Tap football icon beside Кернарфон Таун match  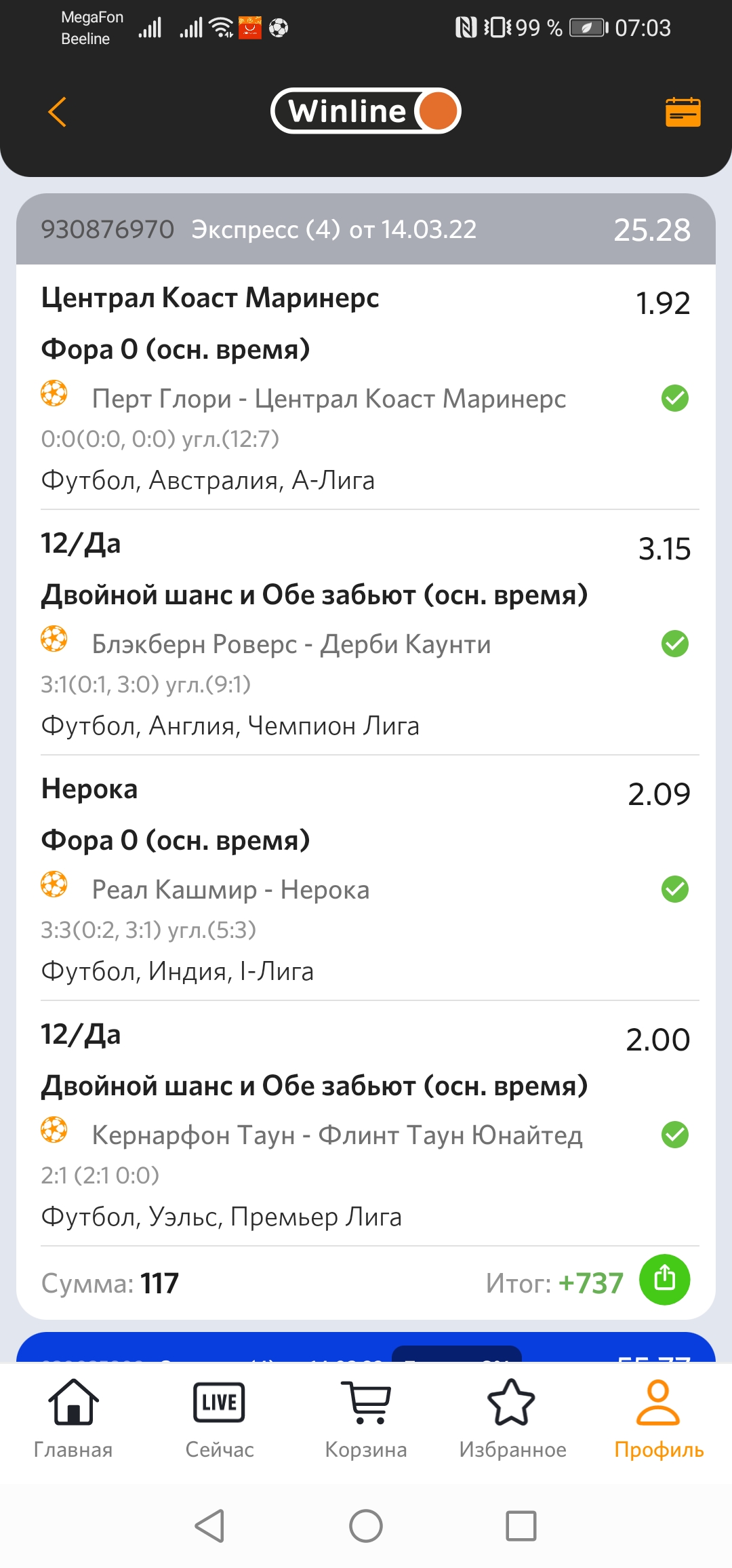(54, 1130)
